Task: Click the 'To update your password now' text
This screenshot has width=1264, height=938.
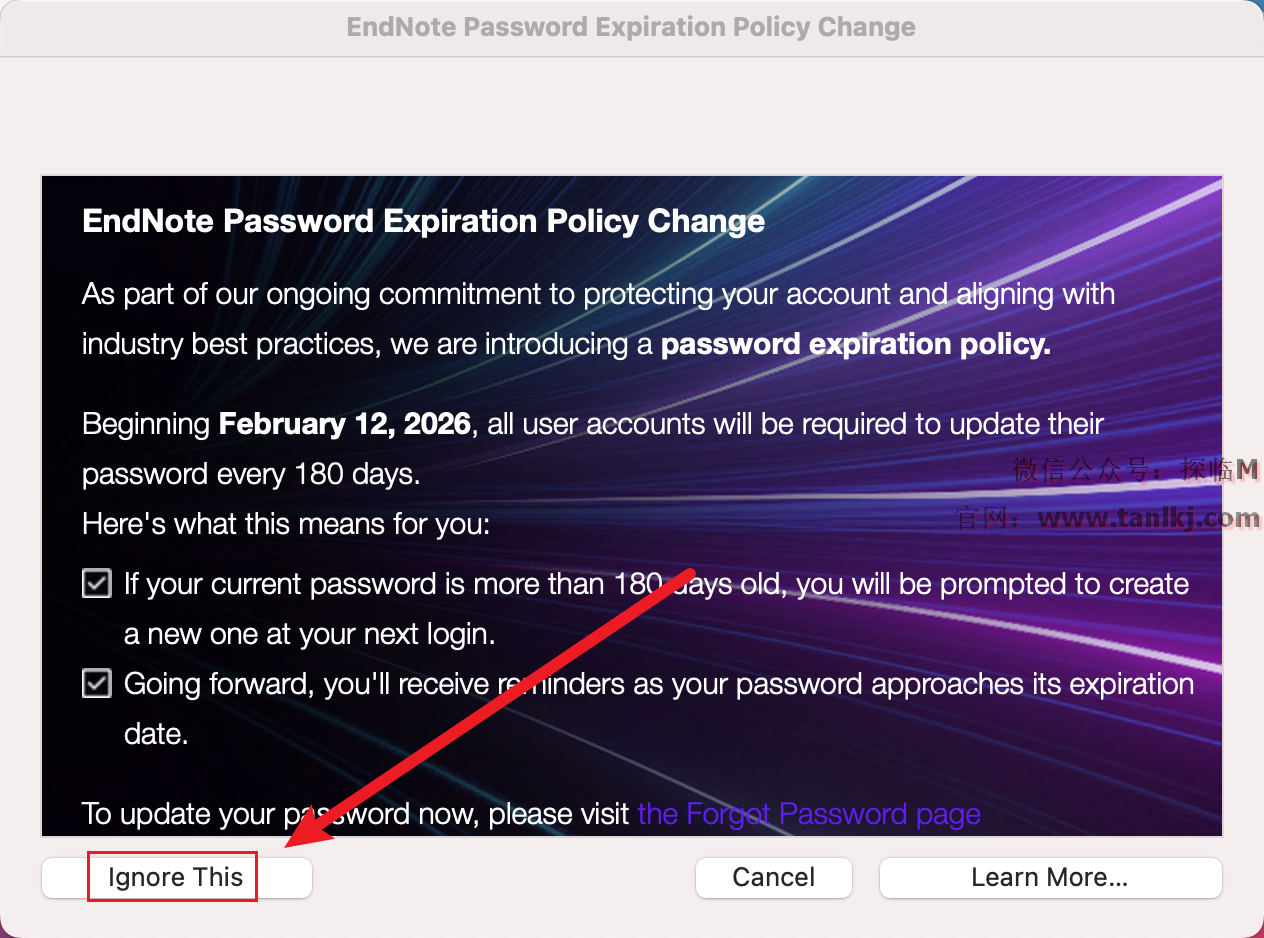Action: click(x=356, y=813)
